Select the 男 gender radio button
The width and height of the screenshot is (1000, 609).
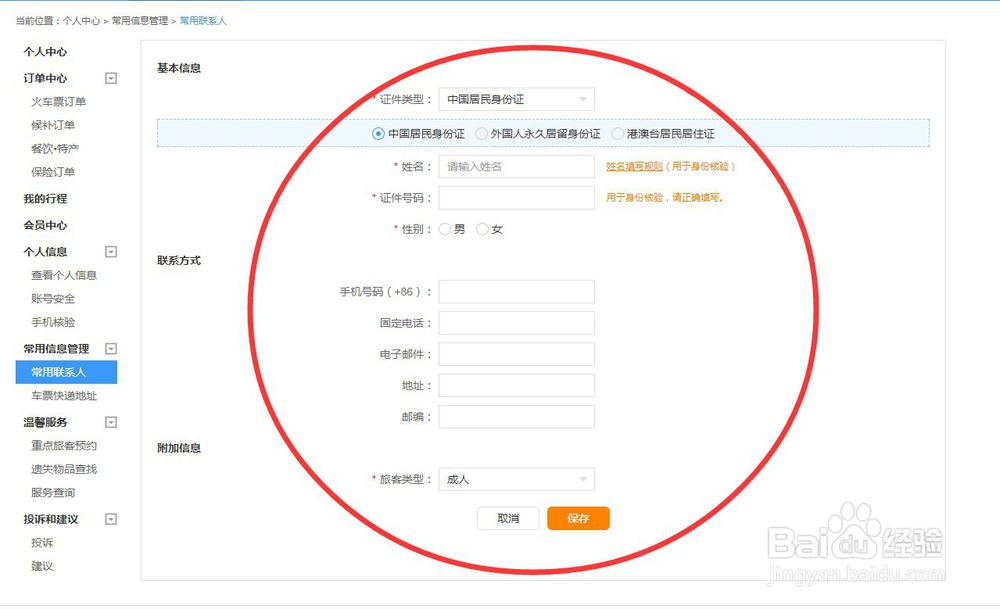pos(444,229)
